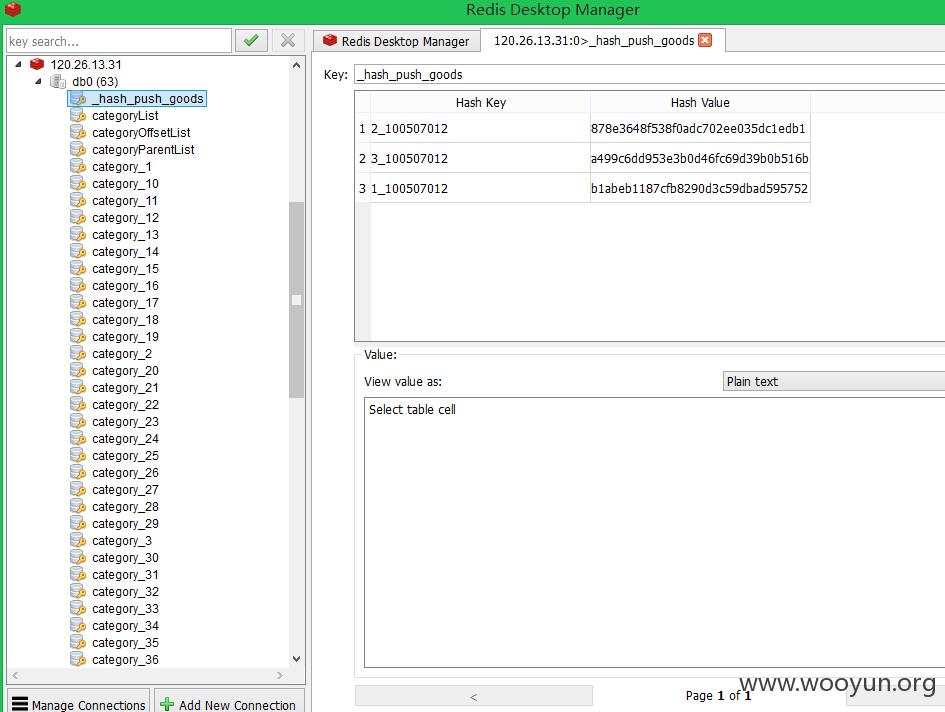Open the View value as dropdown
945x712 pixels.
(834, 381)
